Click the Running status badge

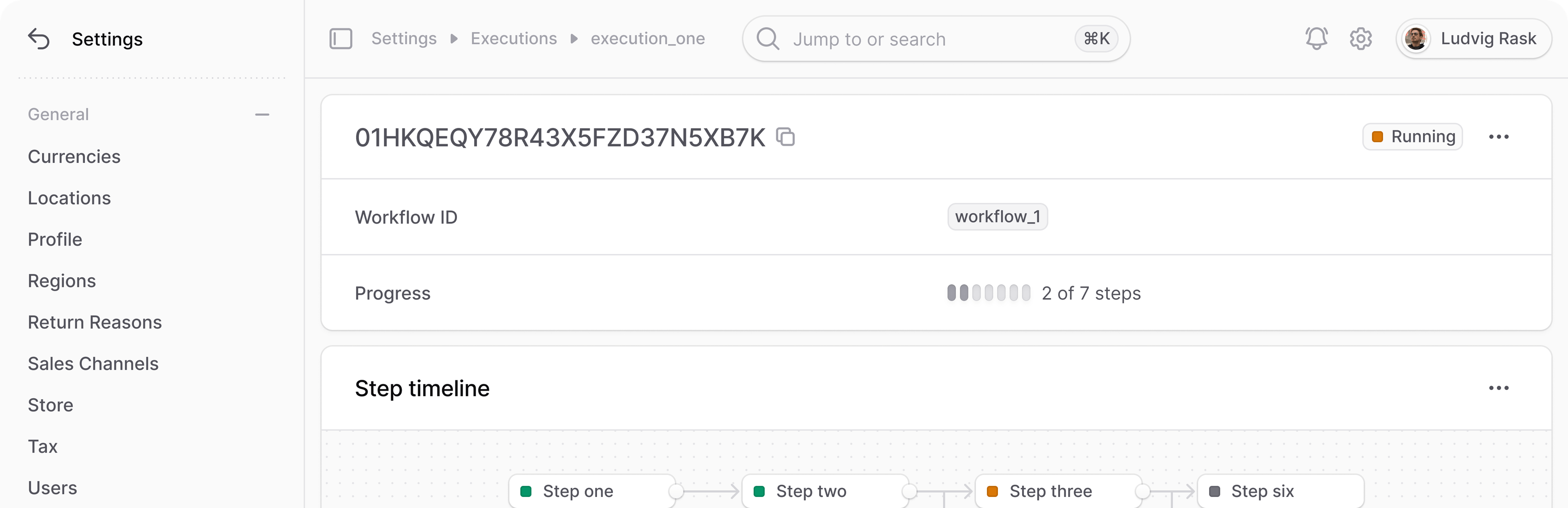coord(1413,136)
